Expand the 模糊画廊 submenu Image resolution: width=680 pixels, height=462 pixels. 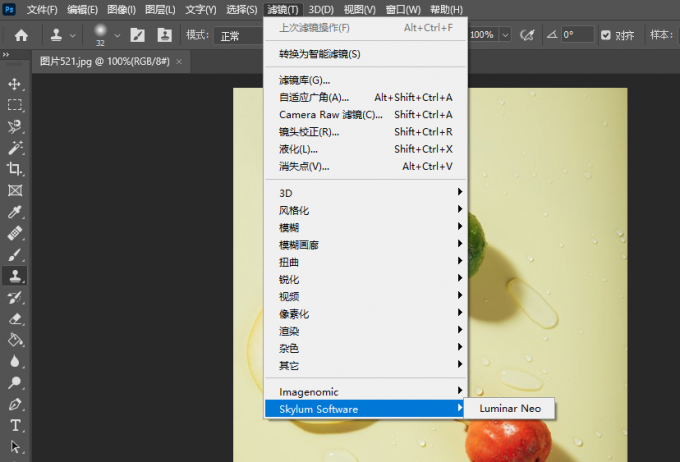pos(365,245)
